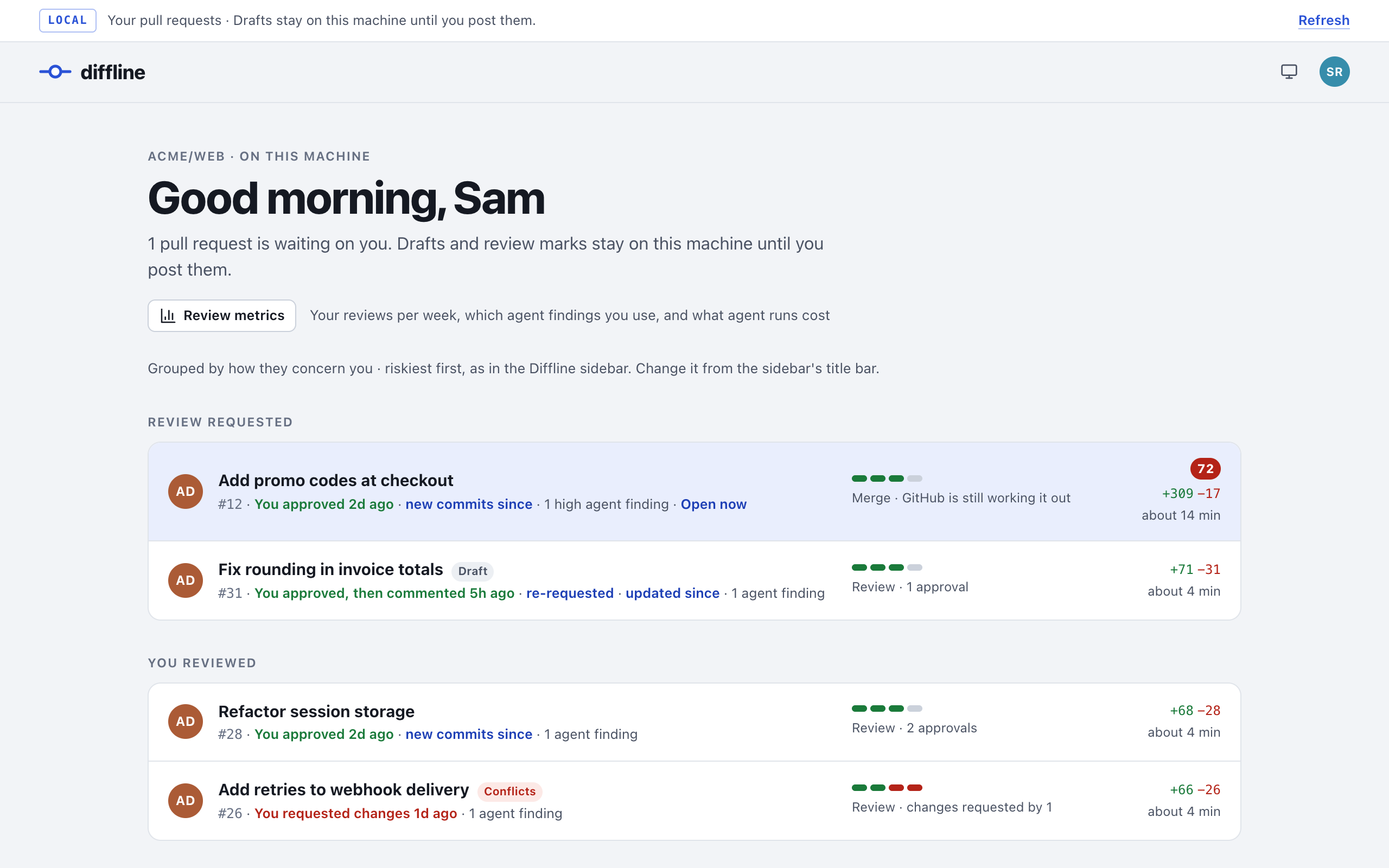The width and height of the screenshot is (1389, 868).
Task: Open Add promo codes at checkout PR
Action: click(694, 492)
